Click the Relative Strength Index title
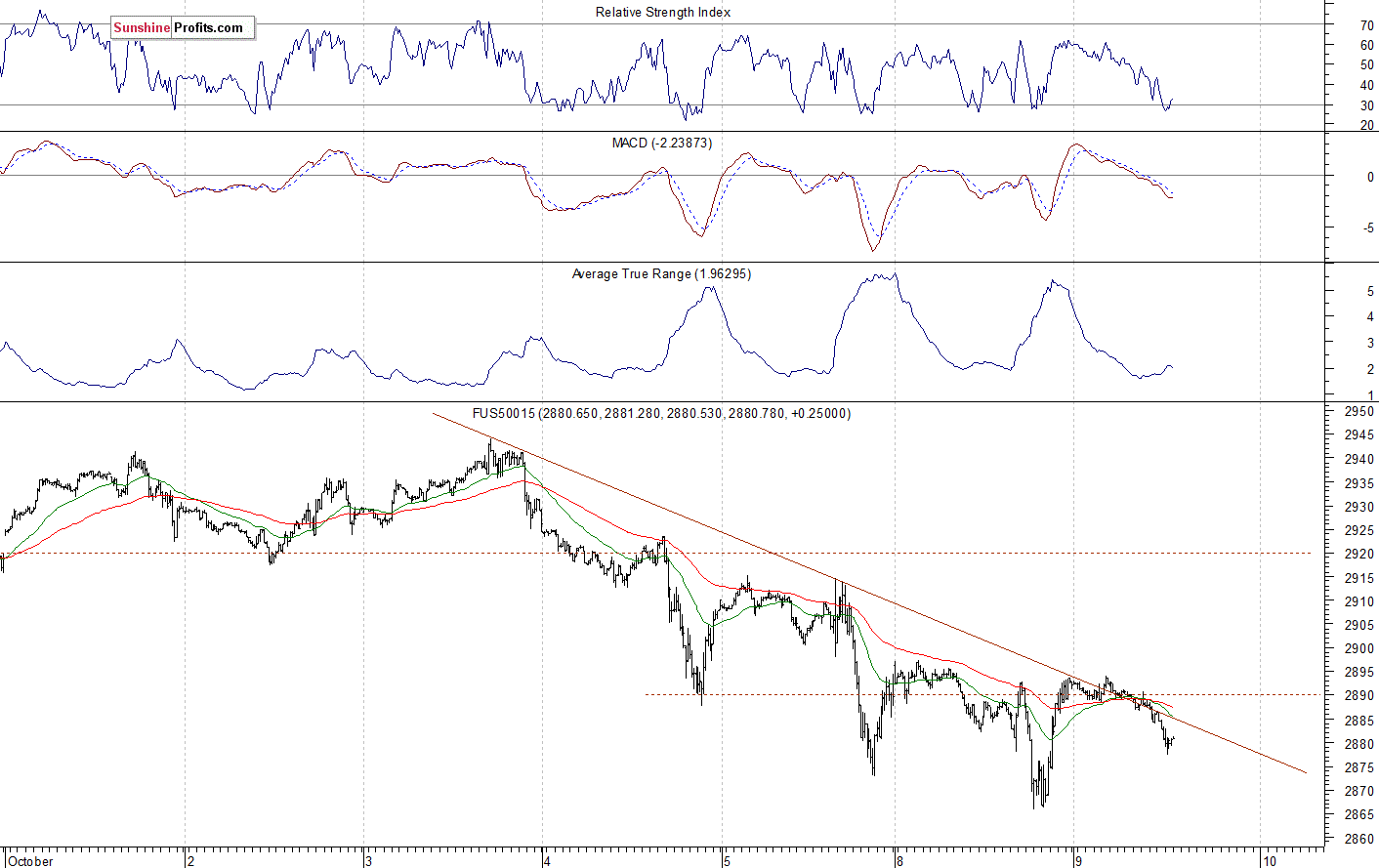Image resolution: width=1379 pixels, height=868 pixels. (x=663, y=12)
